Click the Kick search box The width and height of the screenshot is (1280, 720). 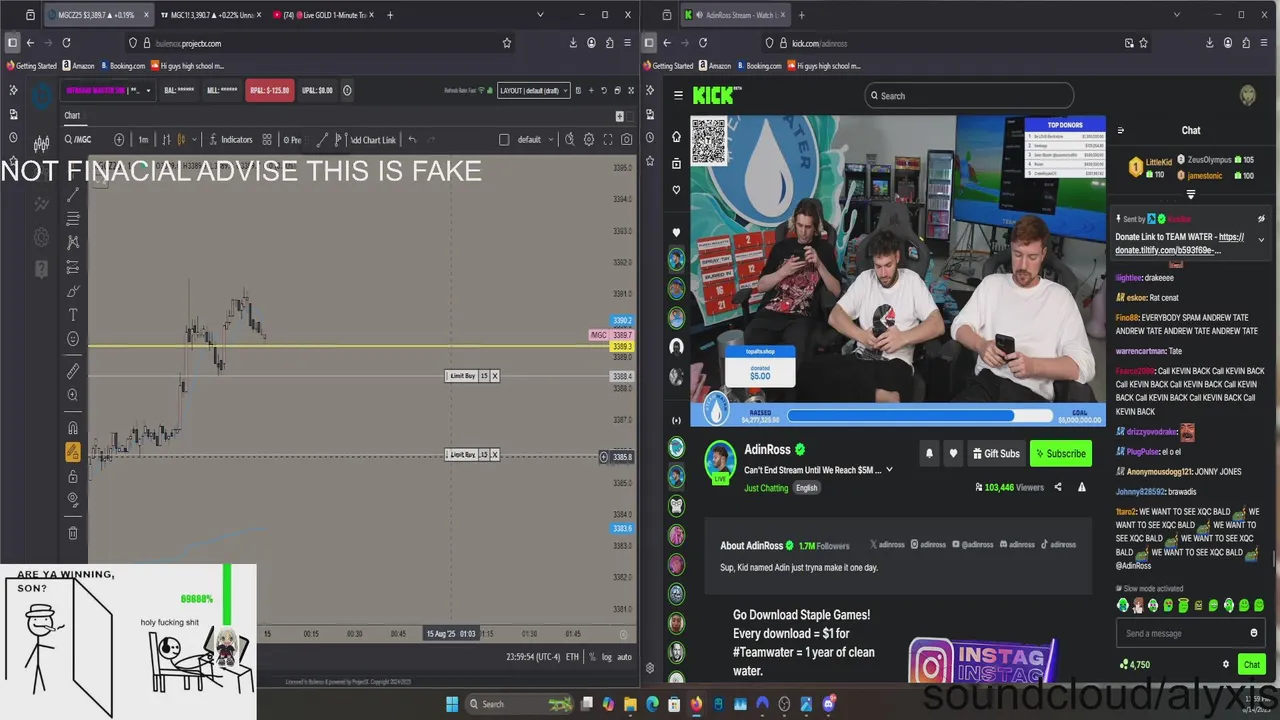(969, 96)
